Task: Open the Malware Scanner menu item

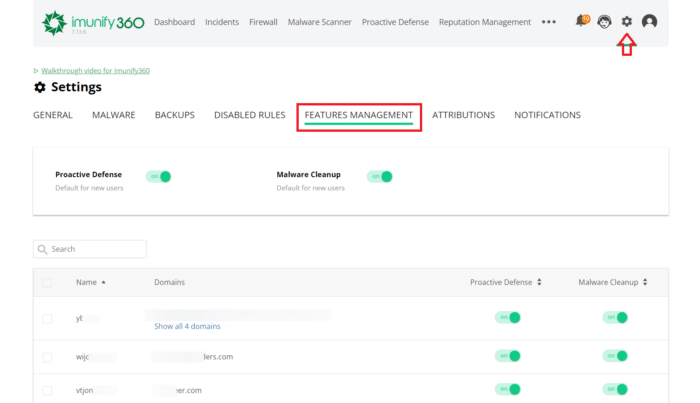Action: click(x=320, y=22)
